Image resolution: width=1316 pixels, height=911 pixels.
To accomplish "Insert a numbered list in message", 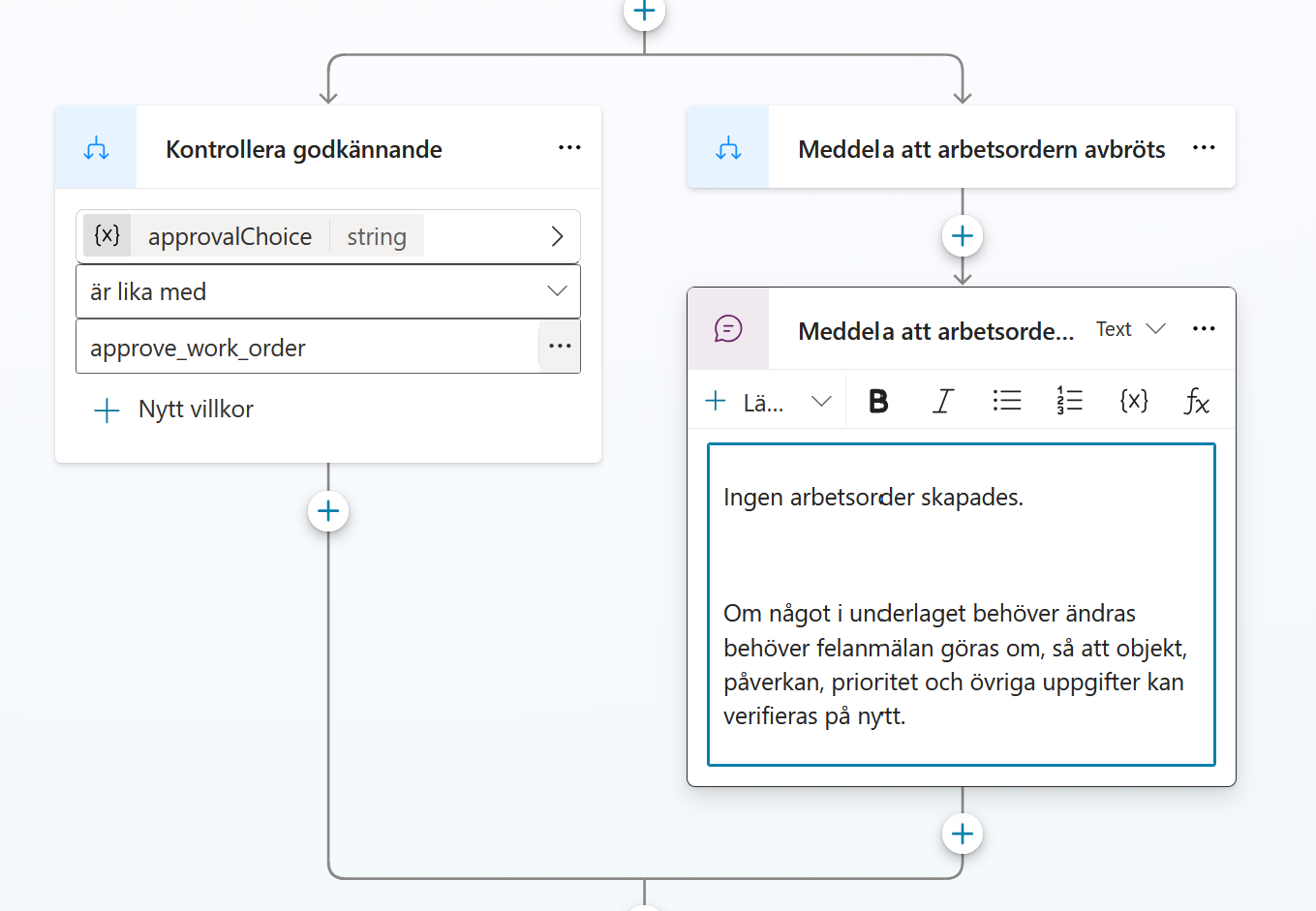I will point(1070,401).
